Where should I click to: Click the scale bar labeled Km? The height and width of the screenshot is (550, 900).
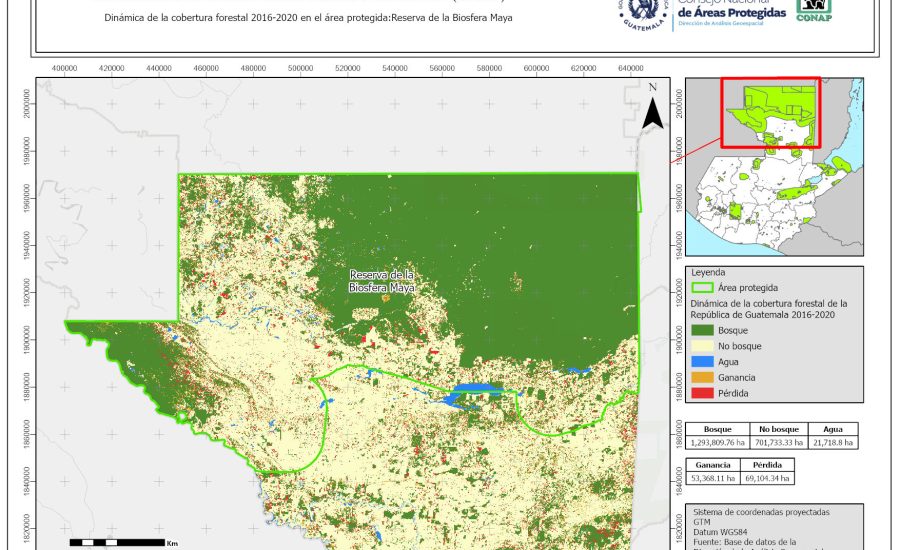pyautogui.click(x=116, y=541)
